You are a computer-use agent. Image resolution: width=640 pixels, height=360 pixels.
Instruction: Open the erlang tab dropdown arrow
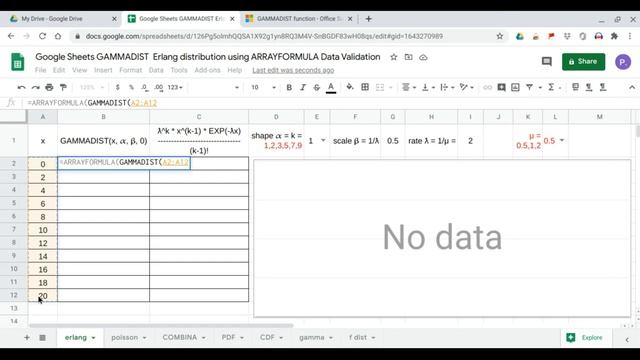click(x=93, y=338)
